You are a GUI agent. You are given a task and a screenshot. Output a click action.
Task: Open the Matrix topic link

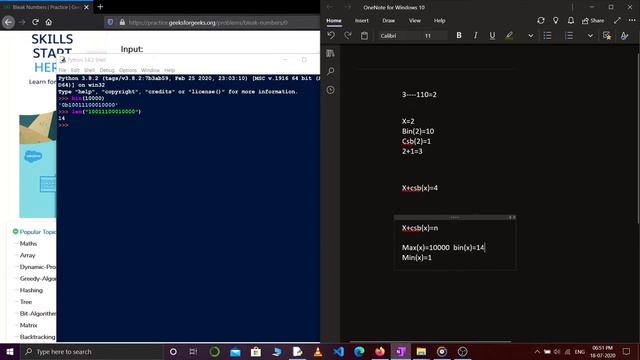(x=29, y=325)
